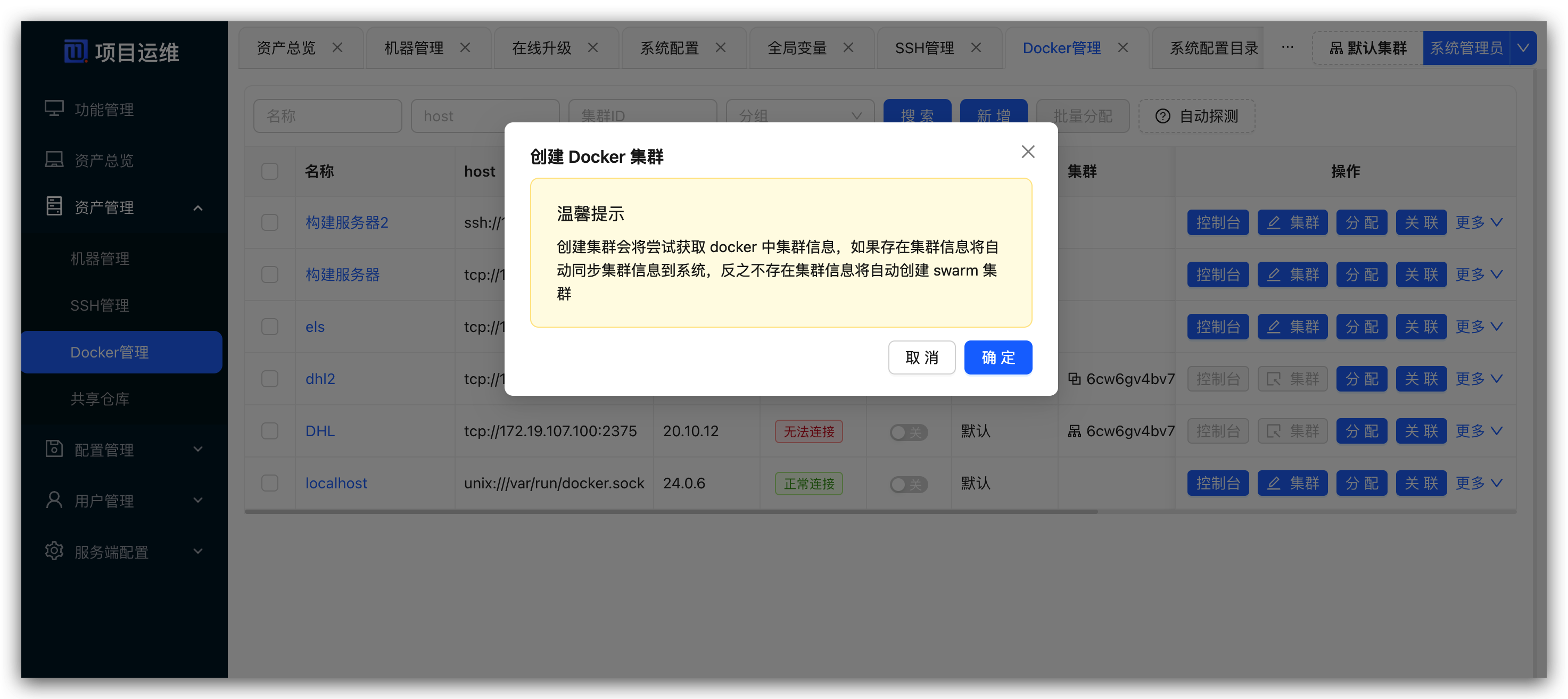Viewport: 1568px width, 699px height.
Task: Click the horizontal scrollbar below the table
Action: coord(670,512)
